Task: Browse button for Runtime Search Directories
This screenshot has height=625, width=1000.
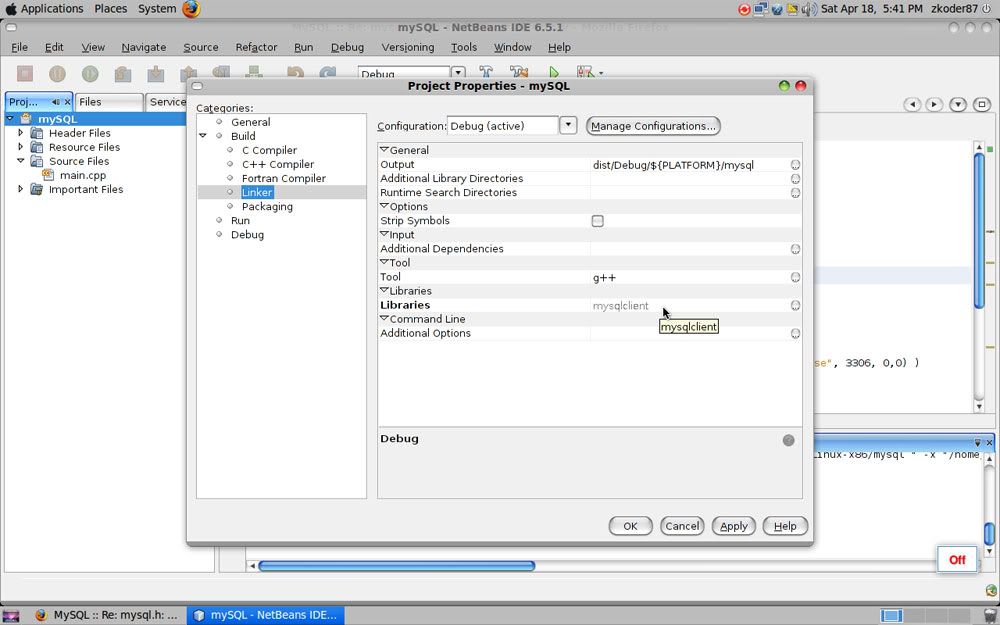Action: tap(795, 193)
